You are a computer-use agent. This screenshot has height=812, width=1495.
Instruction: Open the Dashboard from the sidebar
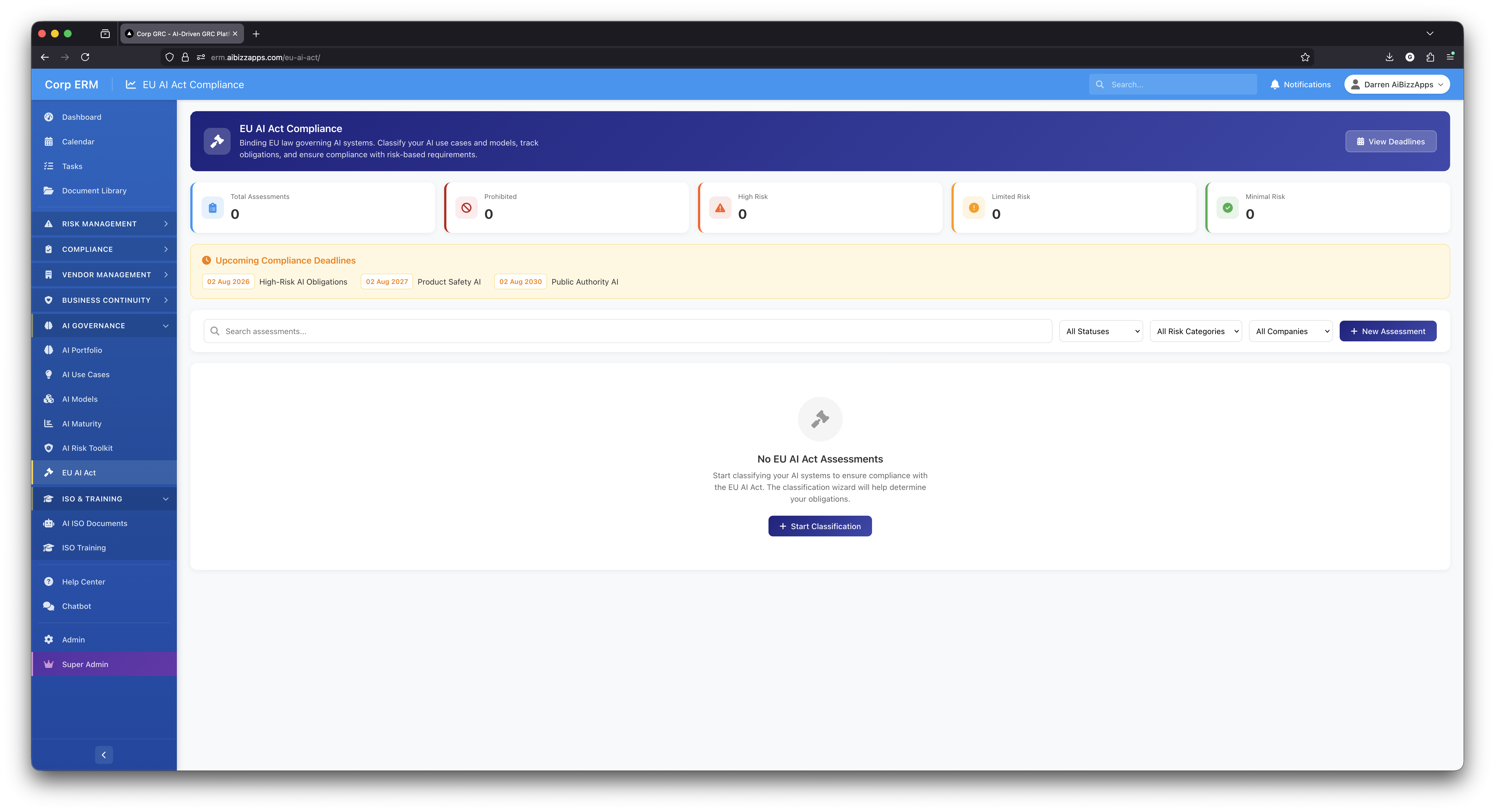point(81,117)
